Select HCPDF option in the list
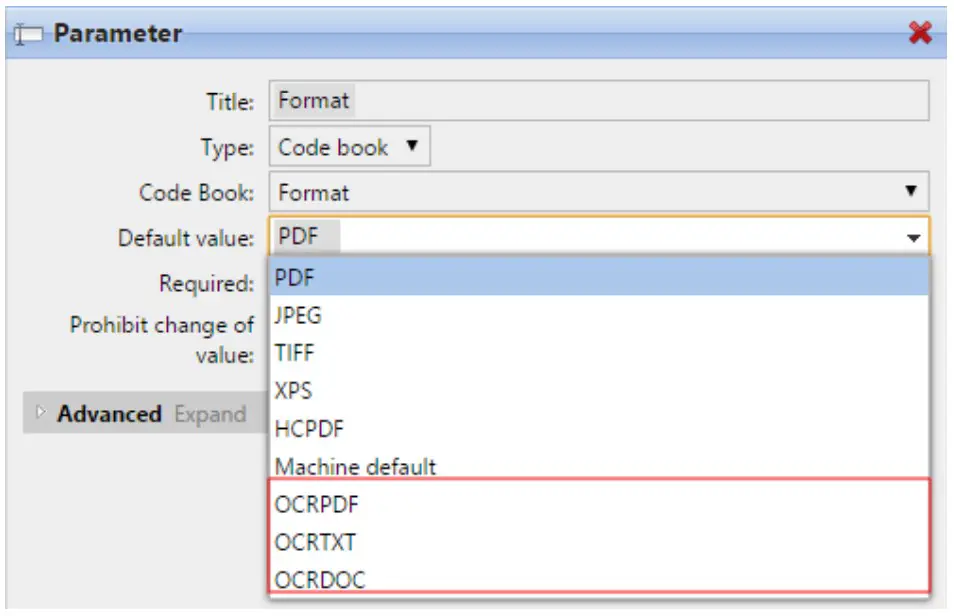954x616 pixels. tap(598, 429)
